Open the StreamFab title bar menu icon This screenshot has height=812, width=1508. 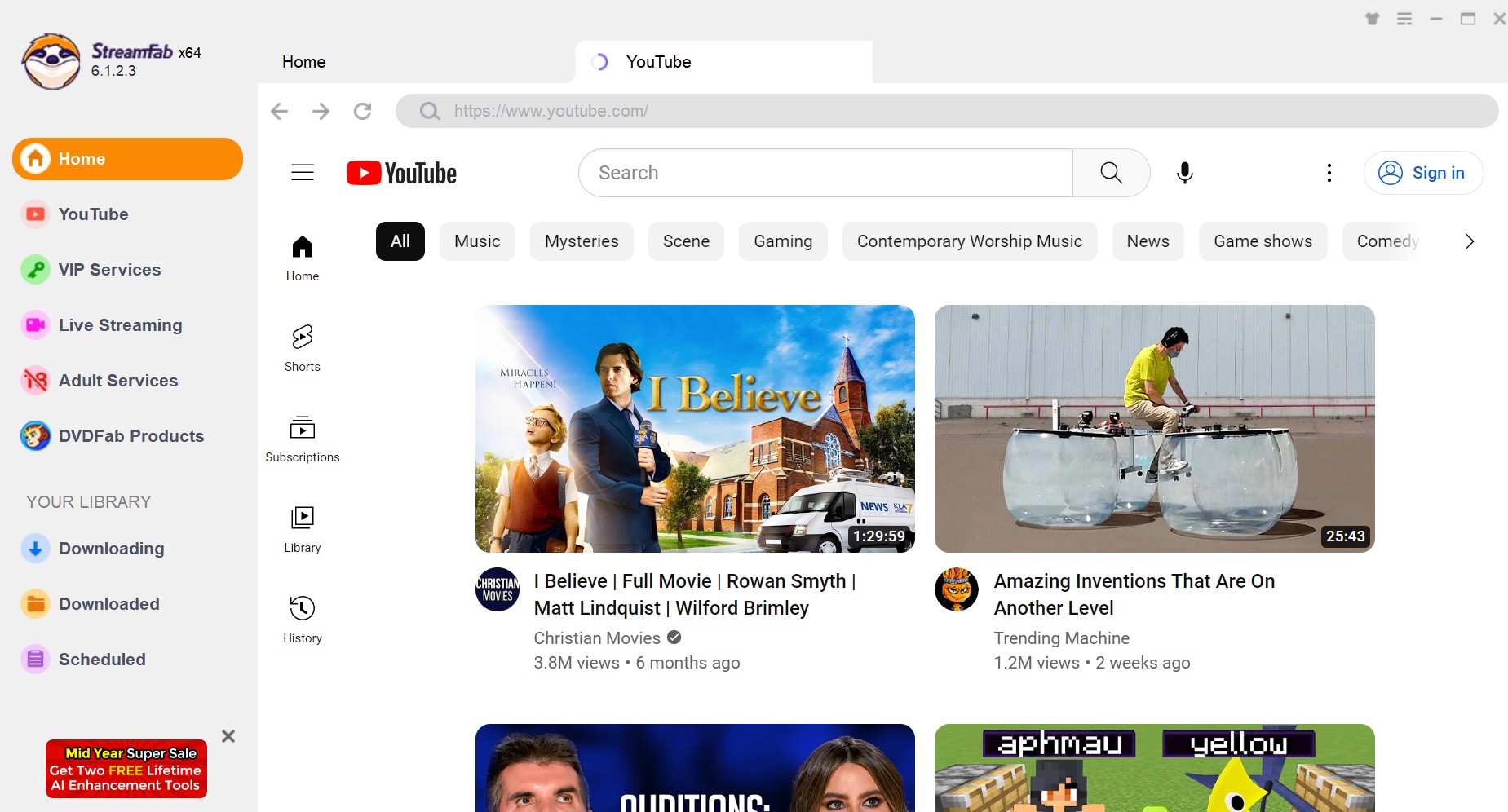tap(1404, 19)
